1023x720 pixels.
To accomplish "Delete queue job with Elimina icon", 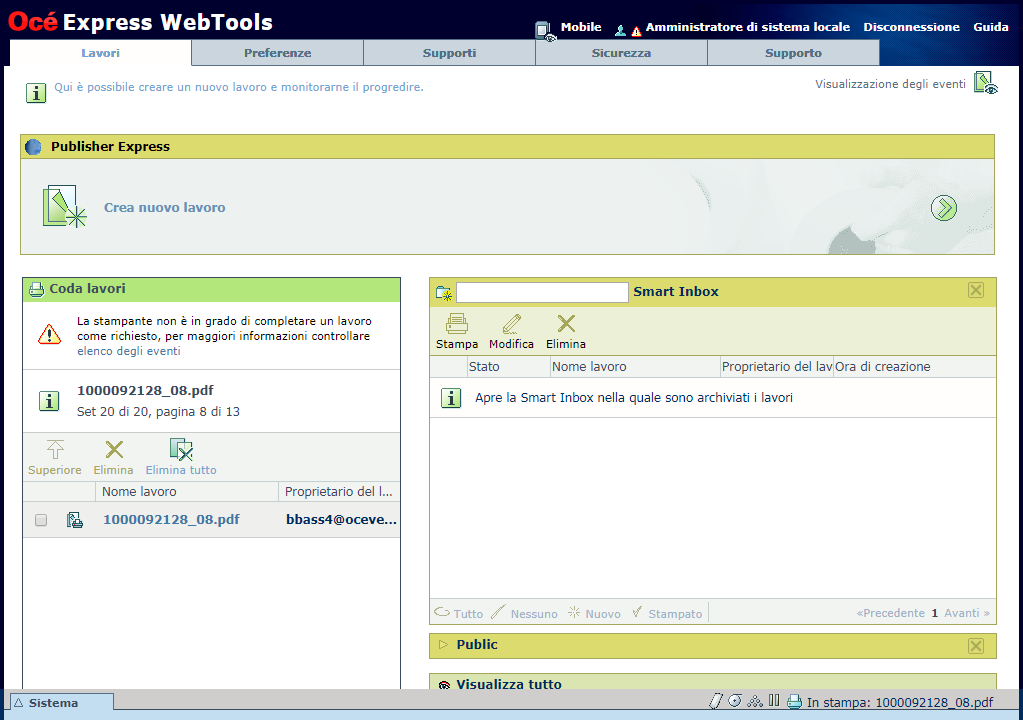I will pyautogui.click(x=114, y=449).
